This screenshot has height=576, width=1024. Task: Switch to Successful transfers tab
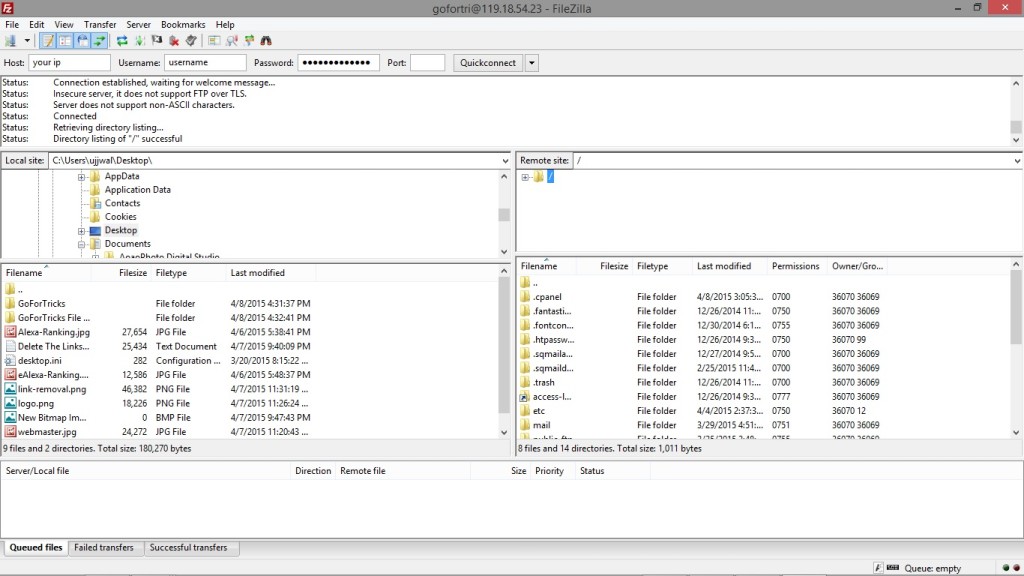(x=189, y=548)
